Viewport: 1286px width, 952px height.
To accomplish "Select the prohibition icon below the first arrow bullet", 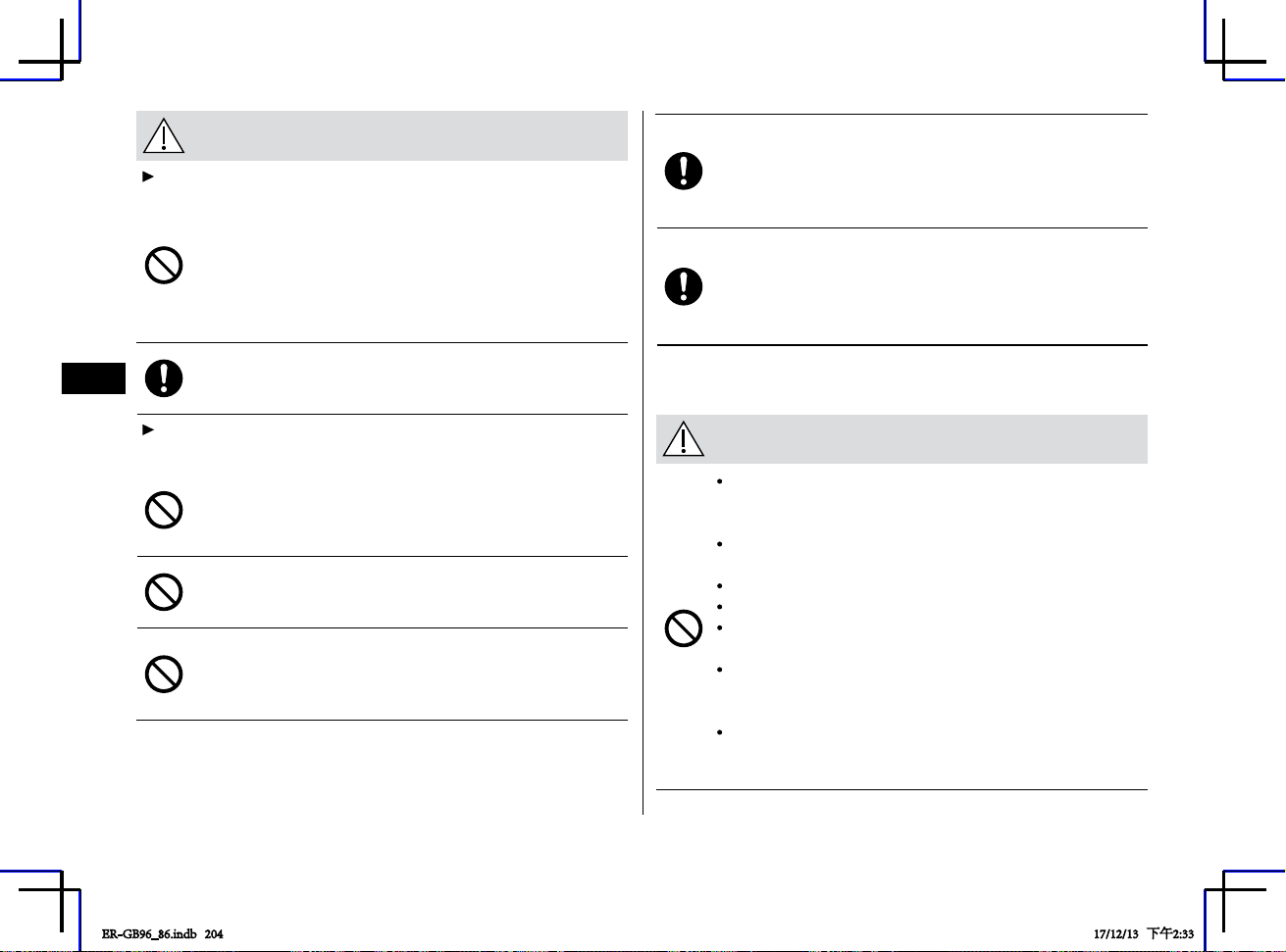I will tap(164, 266).
